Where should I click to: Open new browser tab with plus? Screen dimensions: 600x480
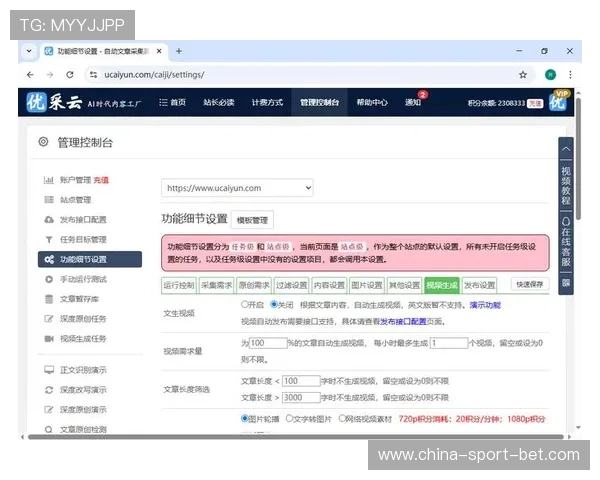pos(179,51)
